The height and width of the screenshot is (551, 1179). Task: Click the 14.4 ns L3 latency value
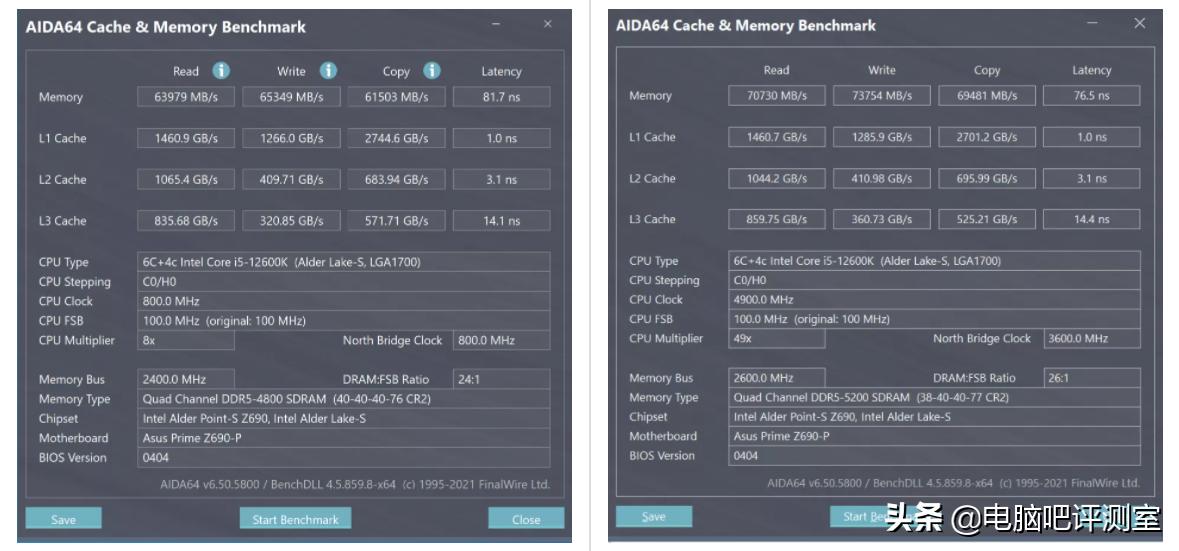click(x=1092, y=219)
